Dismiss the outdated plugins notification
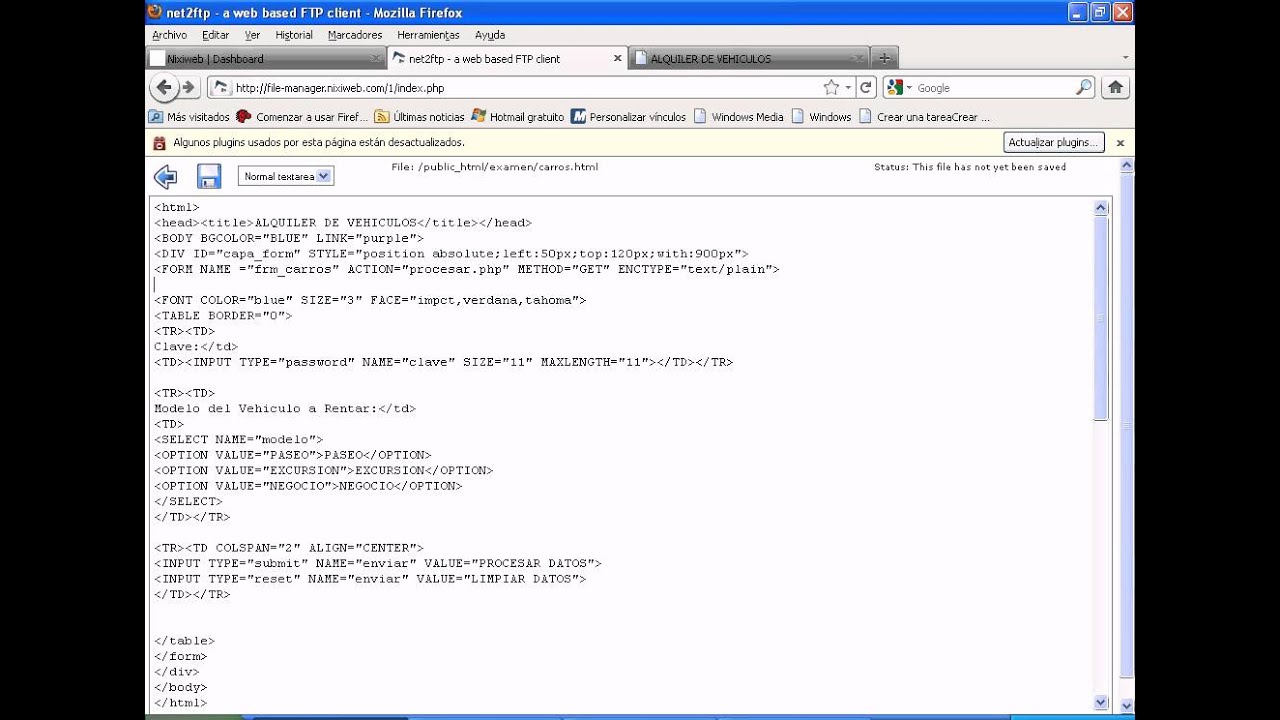Screen dimensions: 1280x720 click(1120, 143)
